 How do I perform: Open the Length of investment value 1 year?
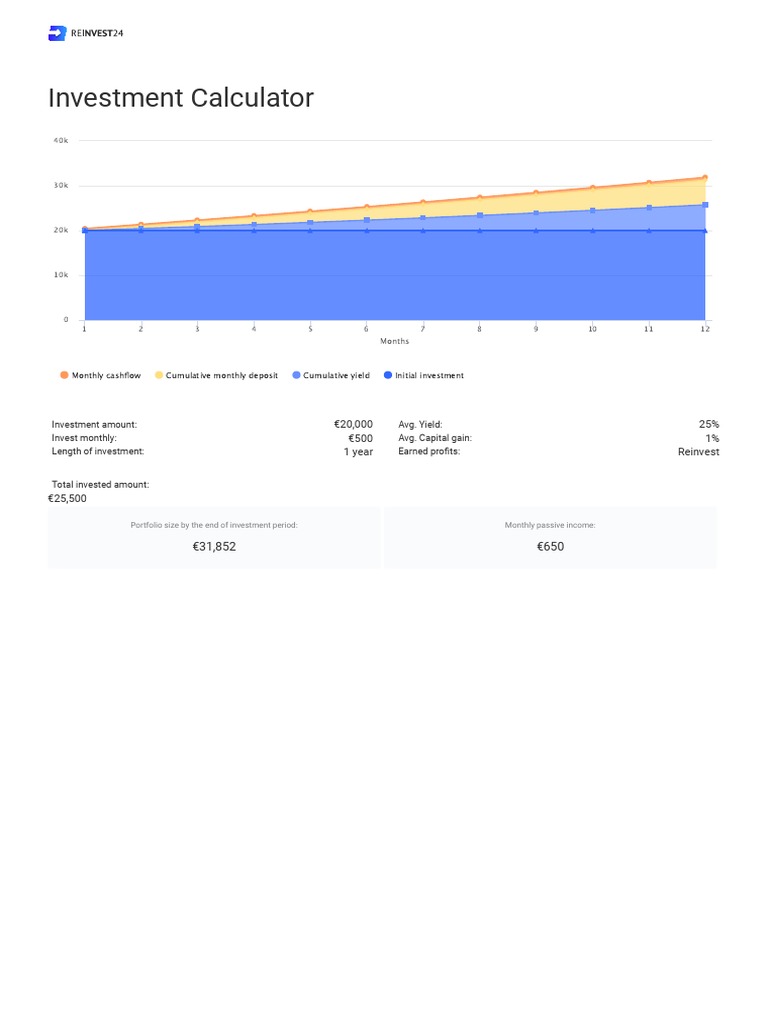pyautogui.click(x=358, y=452)
